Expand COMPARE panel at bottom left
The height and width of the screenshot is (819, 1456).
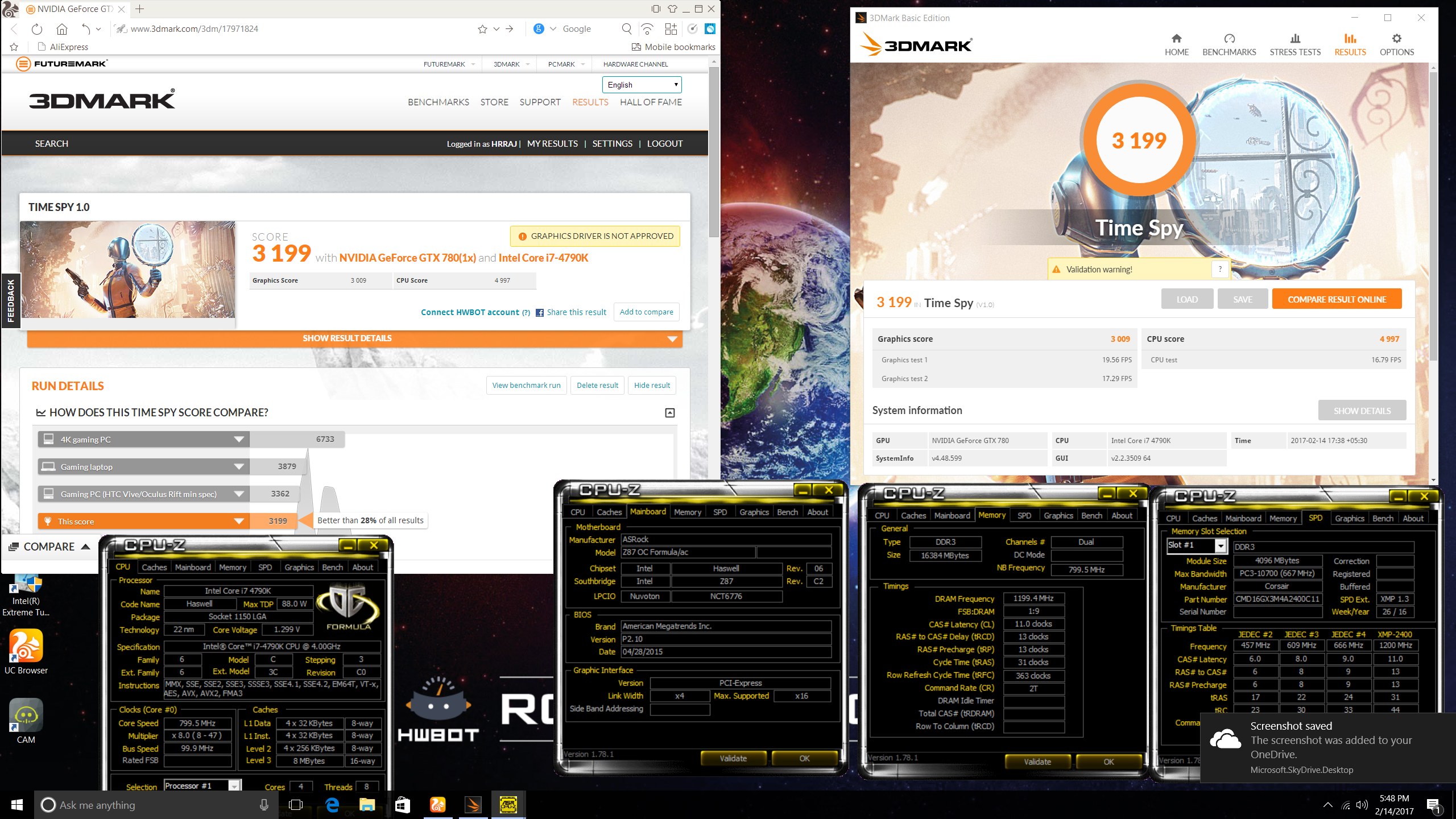(49, 547)
